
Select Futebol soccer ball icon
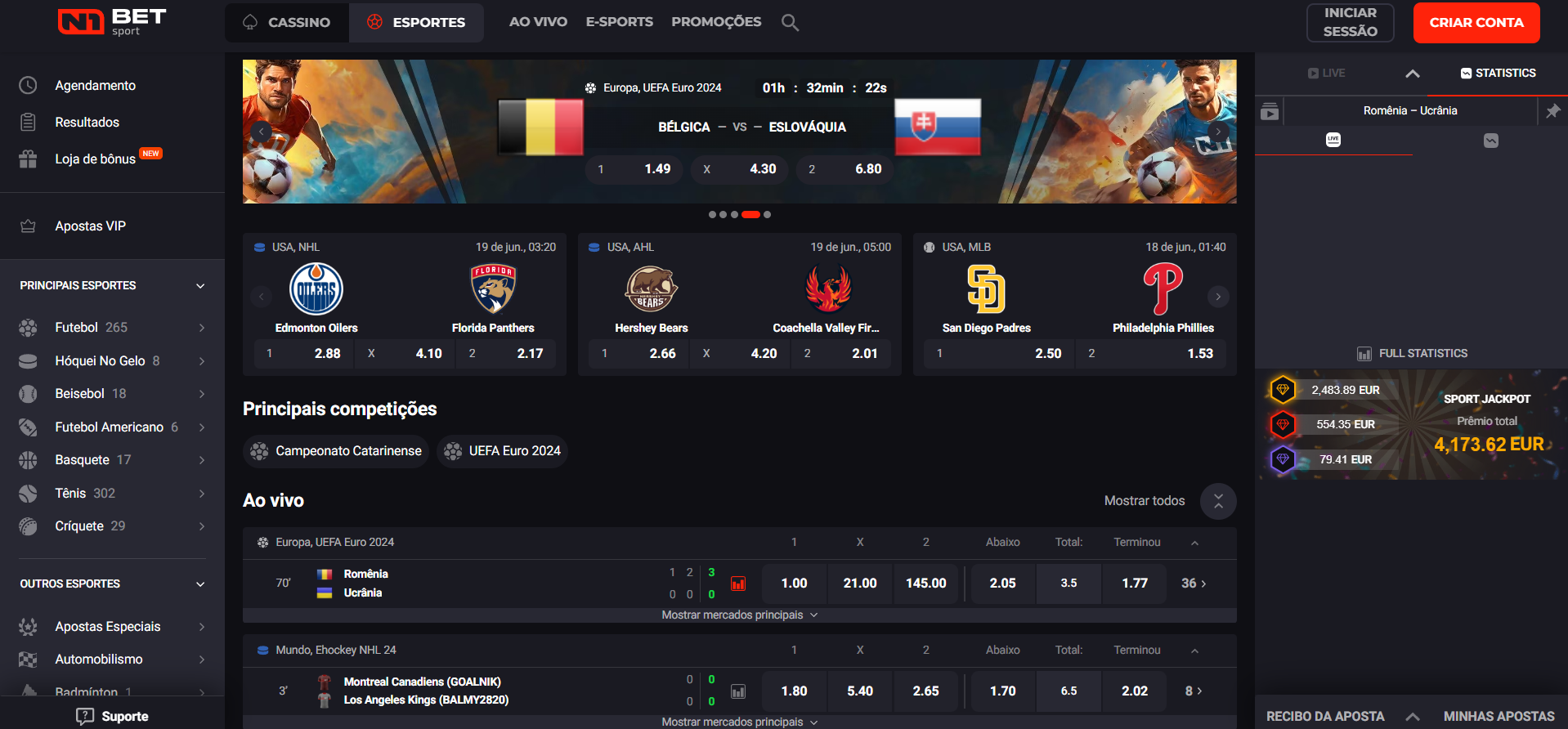tap(28, 327)
